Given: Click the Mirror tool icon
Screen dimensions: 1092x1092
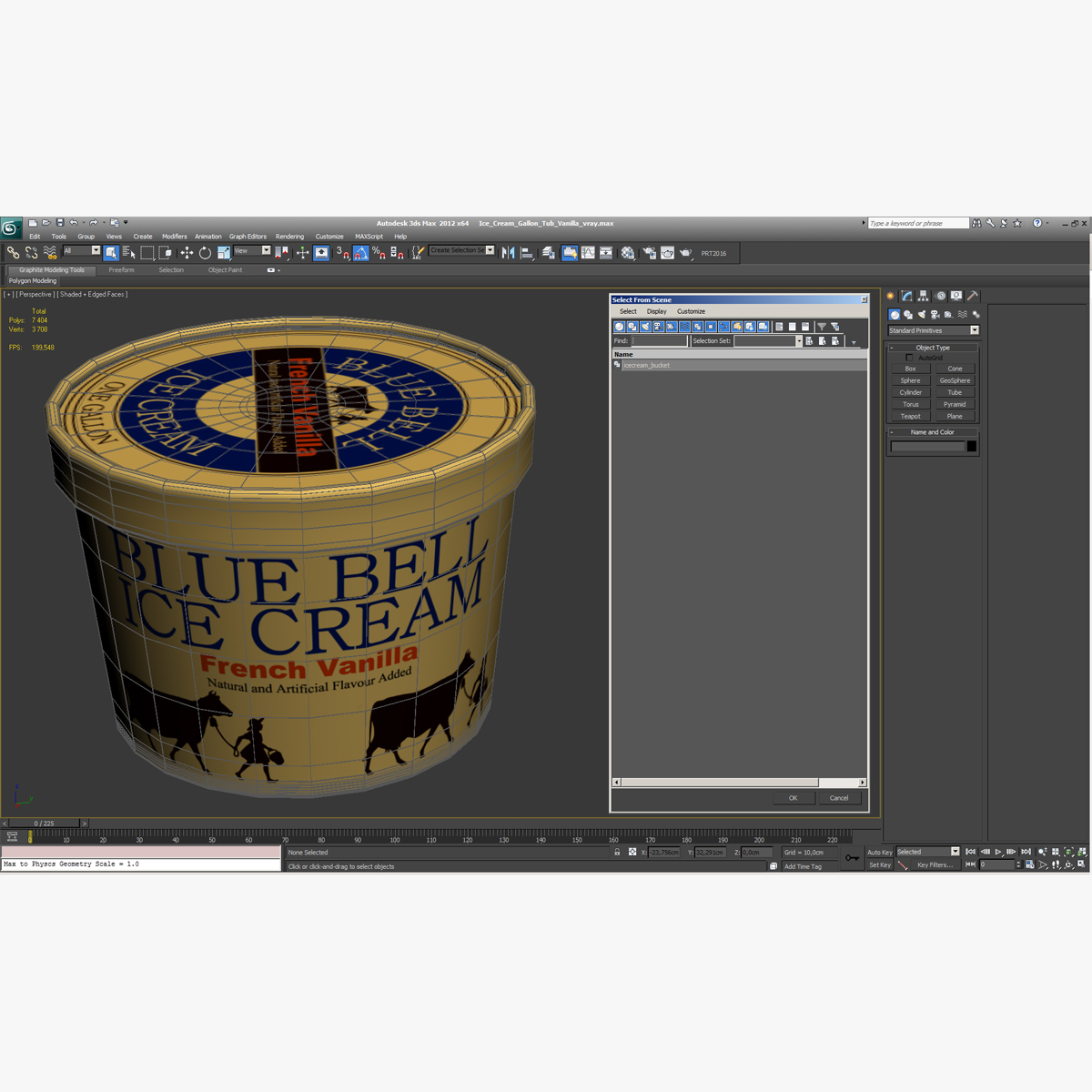Looking at the screenshot, I should [x=509, y=253].
